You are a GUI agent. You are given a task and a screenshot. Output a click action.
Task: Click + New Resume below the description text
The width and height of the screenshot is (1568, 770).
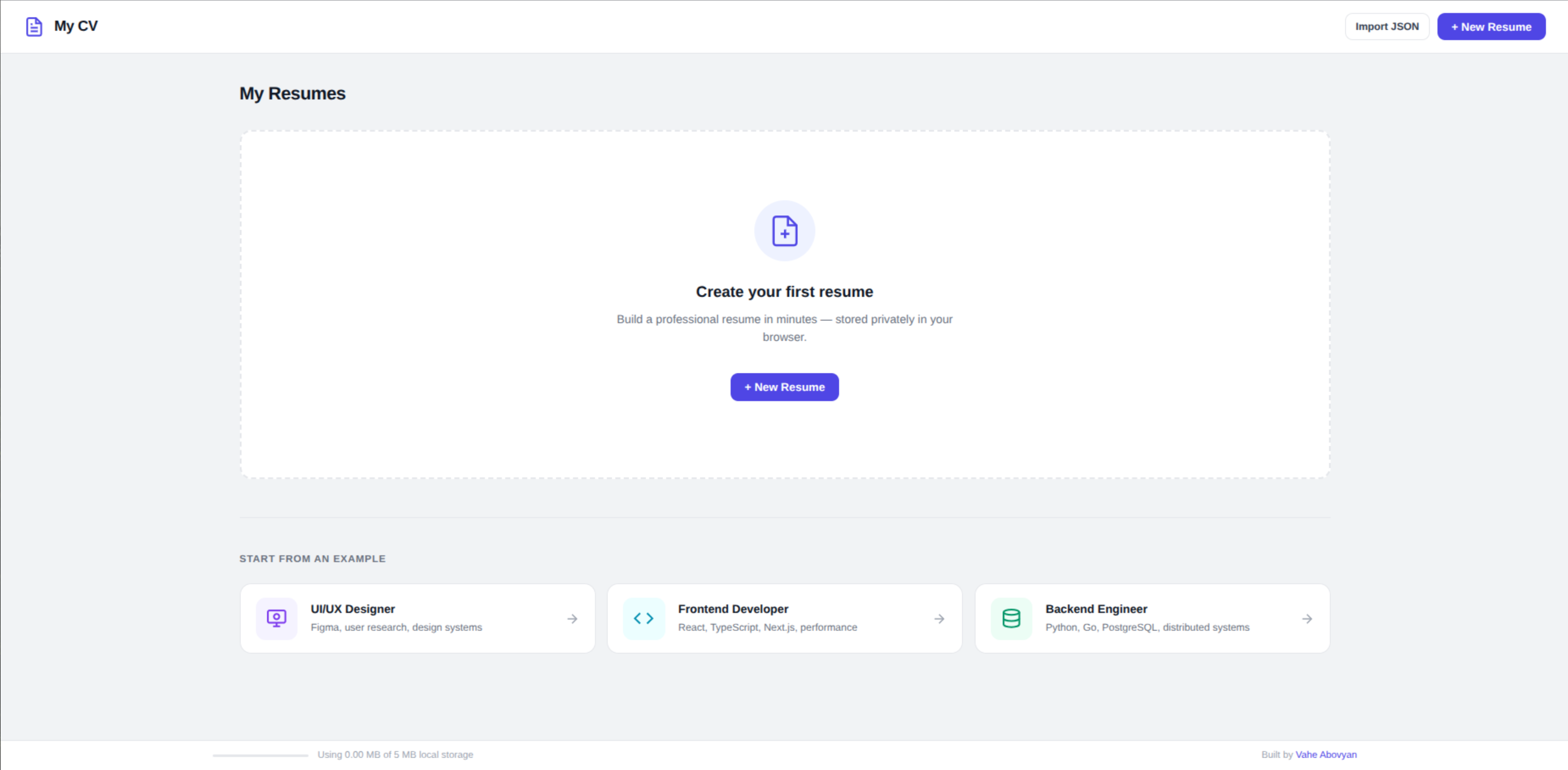point(785,386)
